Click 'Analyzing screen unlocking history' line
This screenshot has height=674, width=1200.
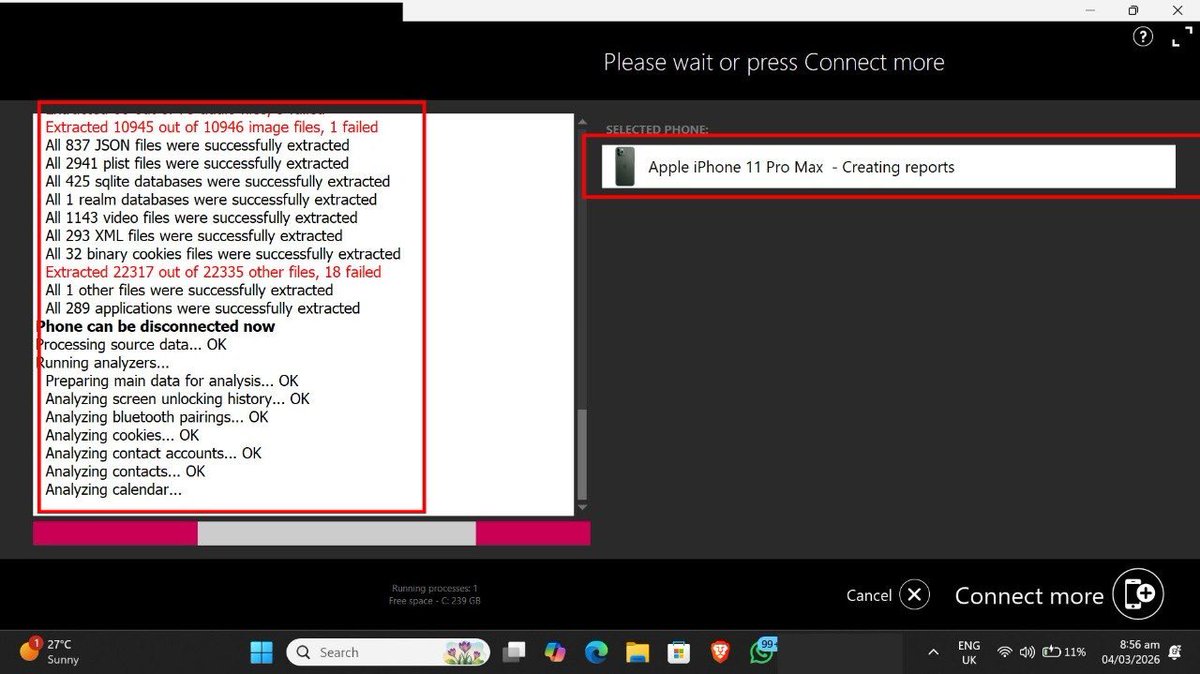tap(177, 399)
